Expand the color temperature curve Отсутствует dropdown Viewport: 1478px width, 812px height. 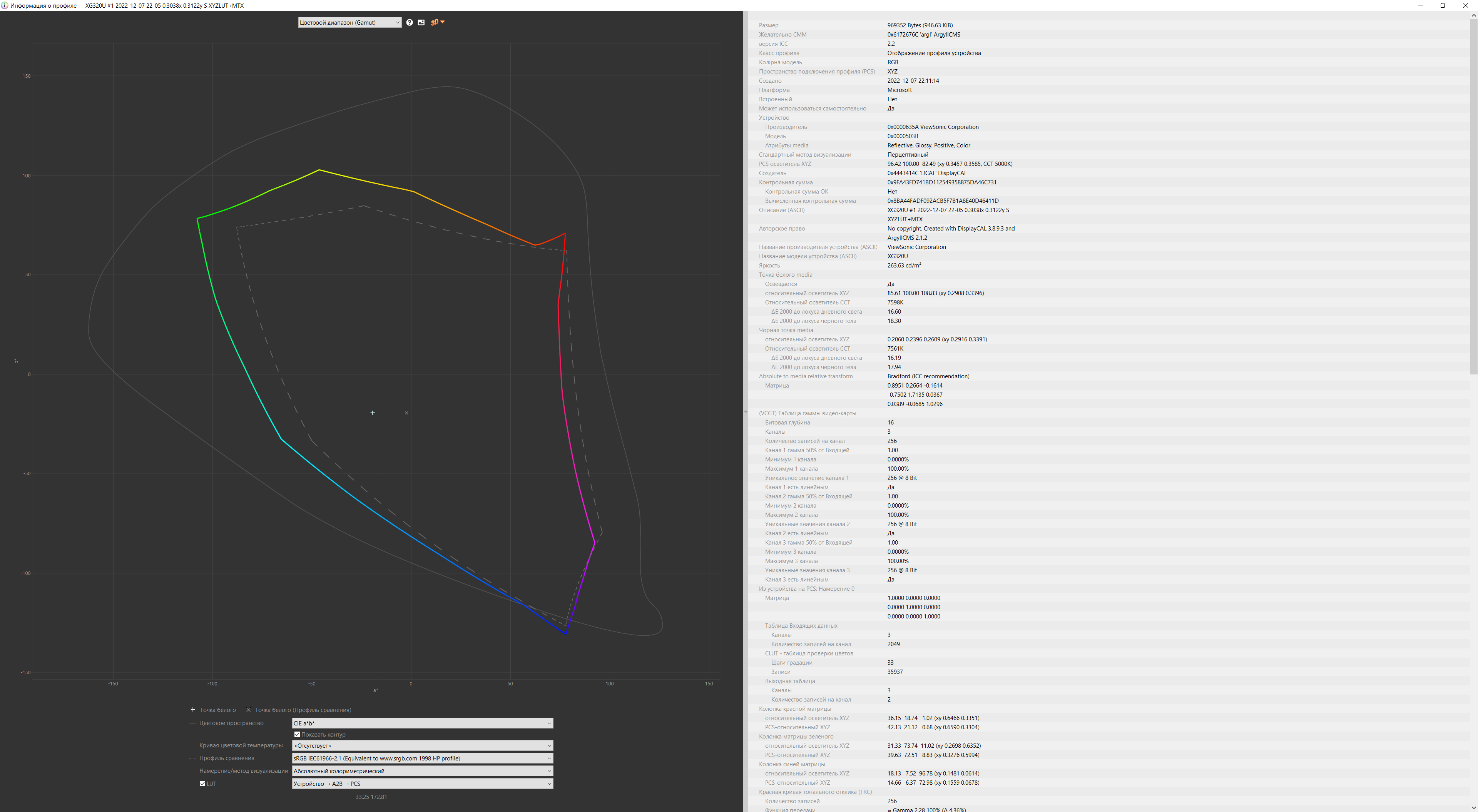tap(422, 745)
